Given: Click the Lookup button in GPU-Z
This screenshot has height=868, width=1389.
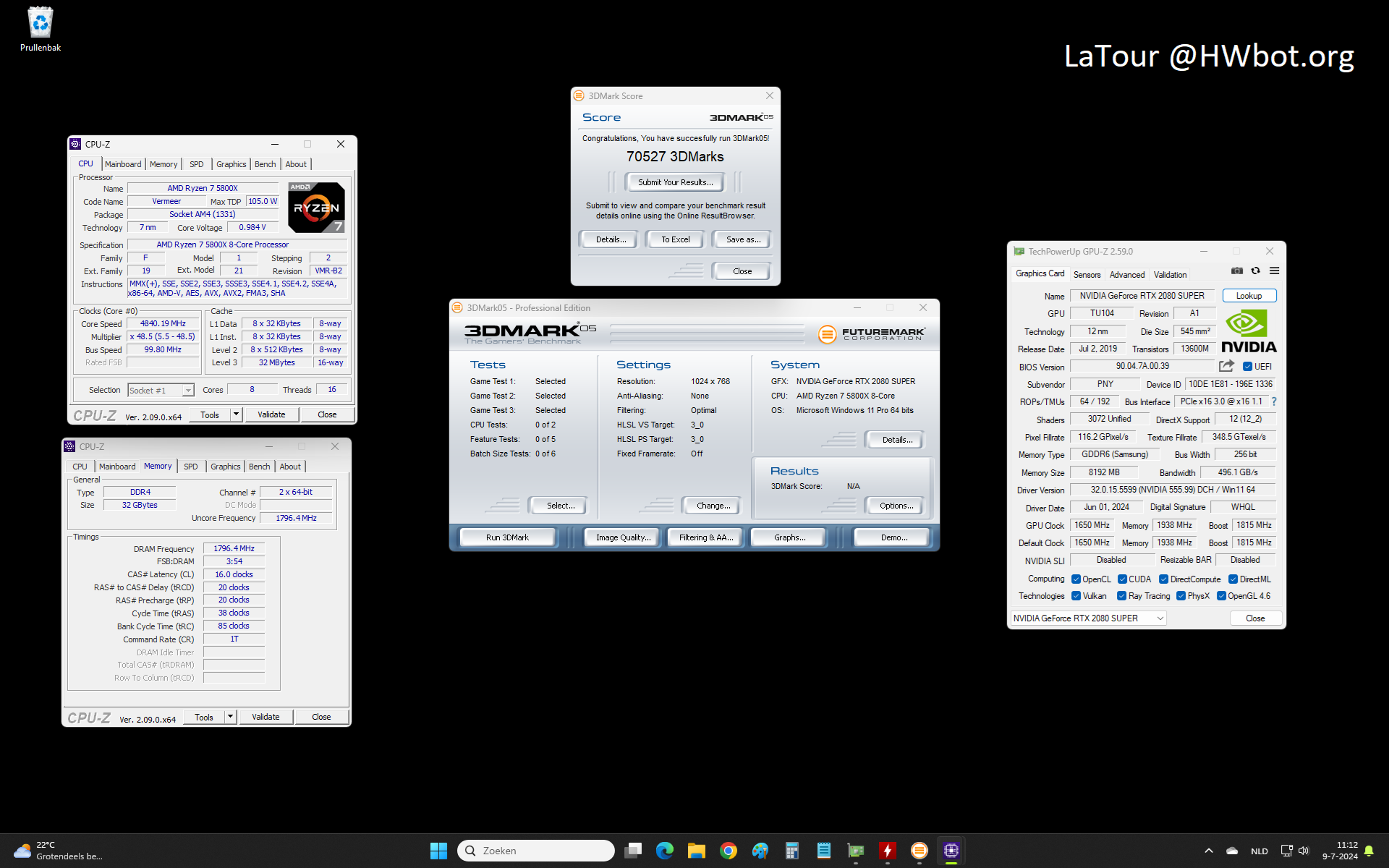Looking at the screenshot, I should [x=1249, y=296].
